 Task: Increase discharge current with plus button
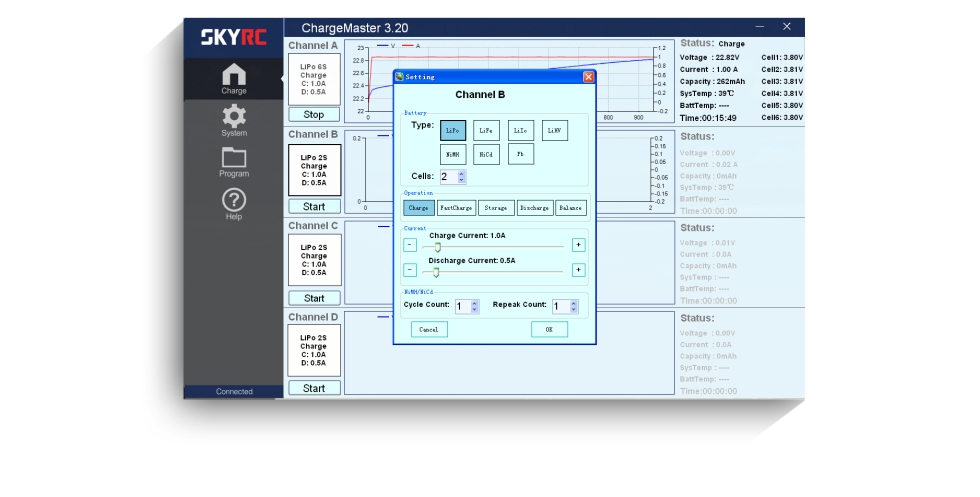(578, 270)
